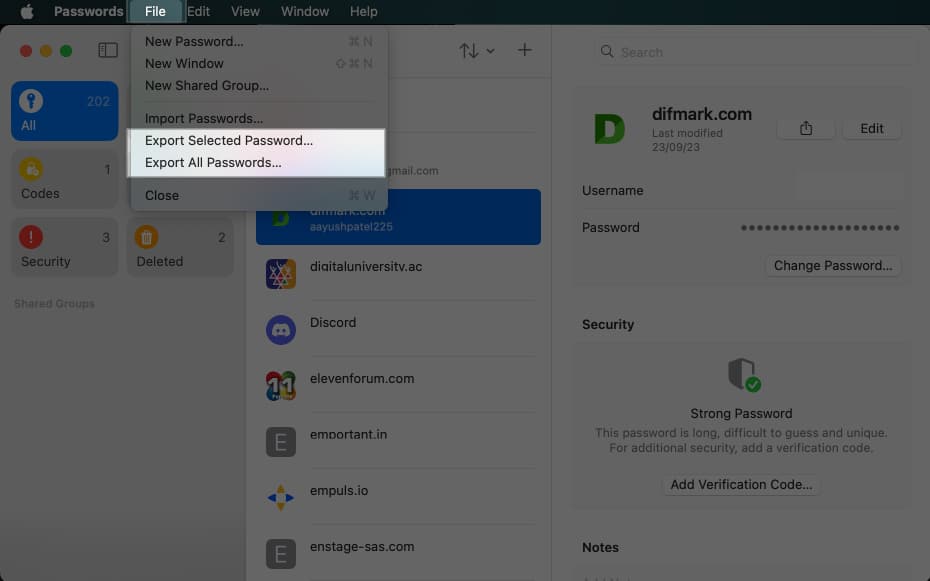Click the Shared Groups sidebar heading

[55, 304]
